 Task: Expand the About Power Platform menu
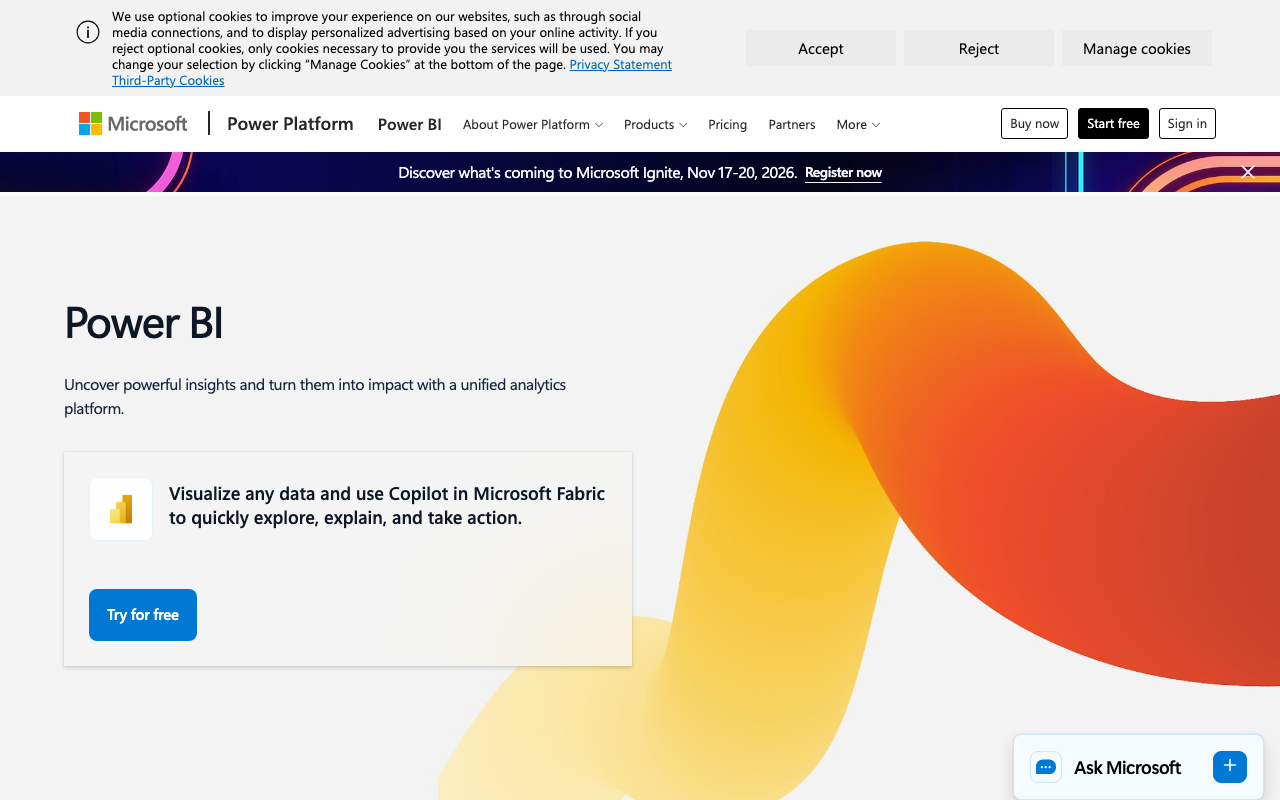point(533,124)
